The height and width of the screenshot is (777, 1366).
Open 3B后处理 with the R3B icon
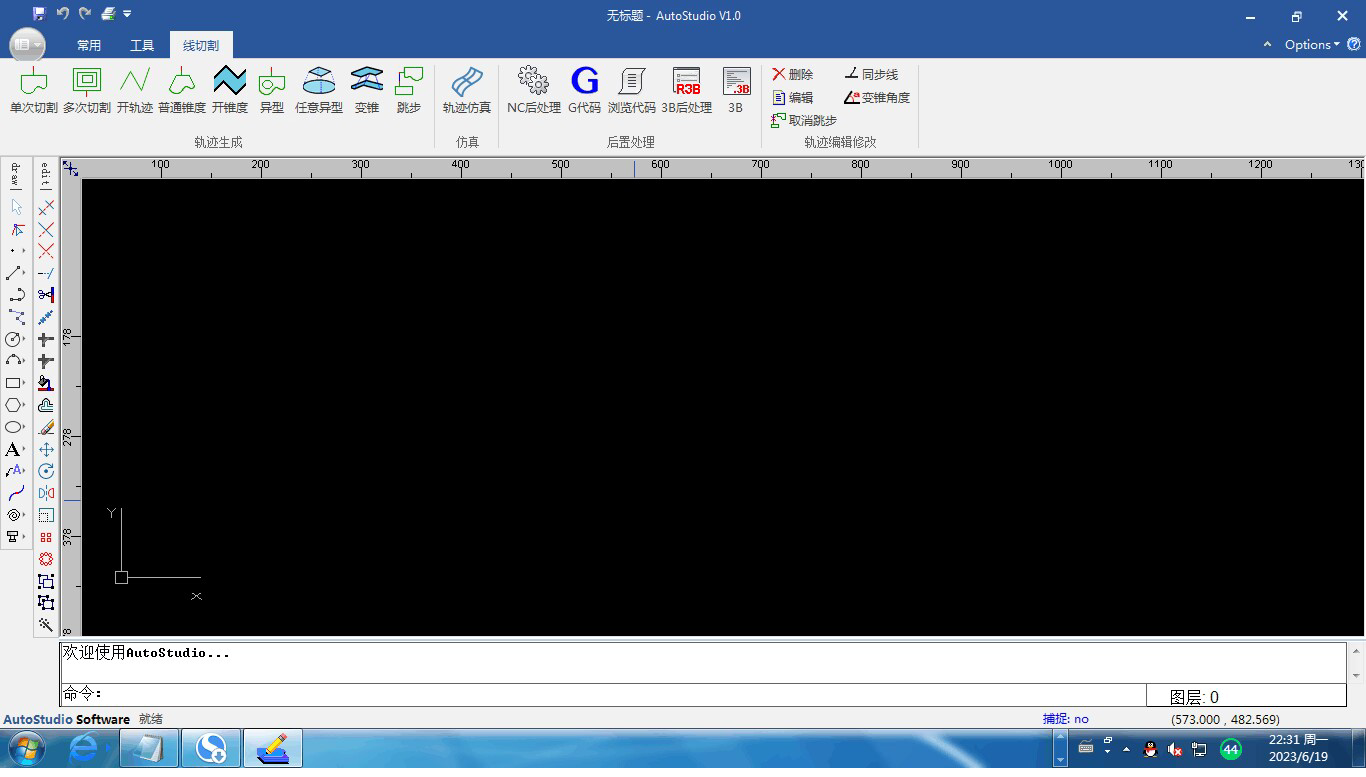click(x=686, y=90)
